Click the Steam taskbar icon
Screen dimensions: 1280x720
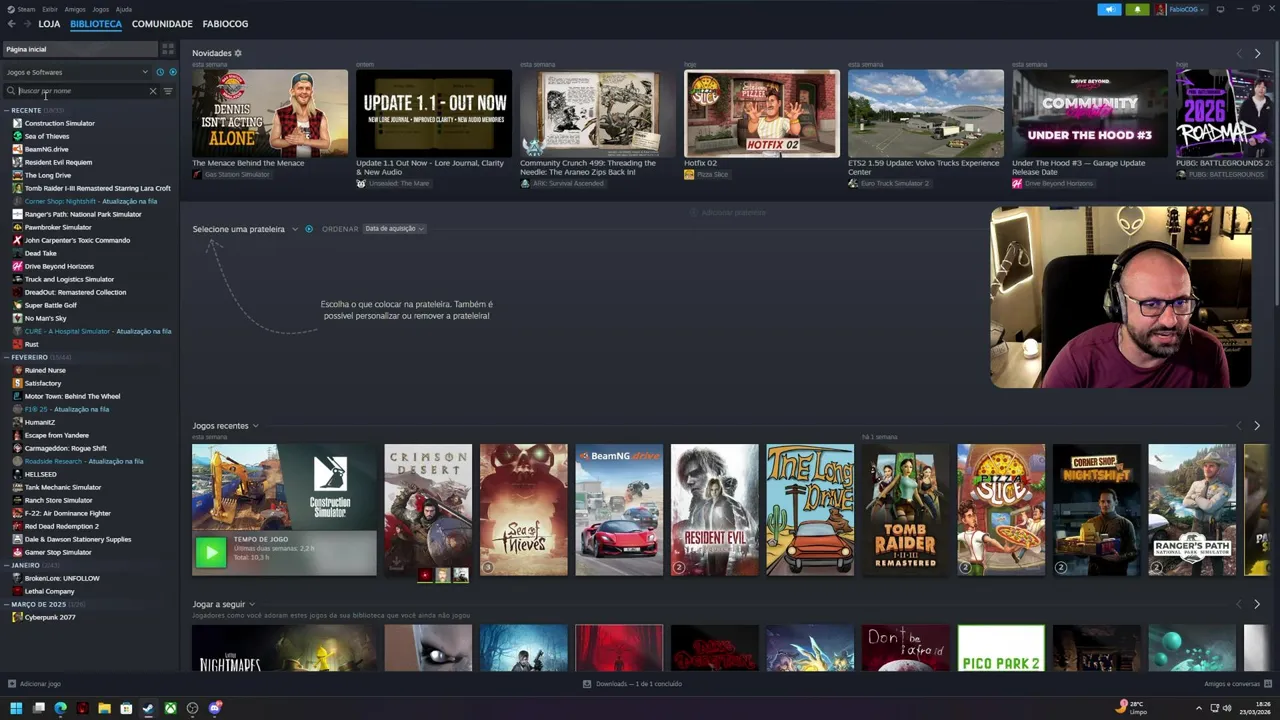tap(148, 708)
